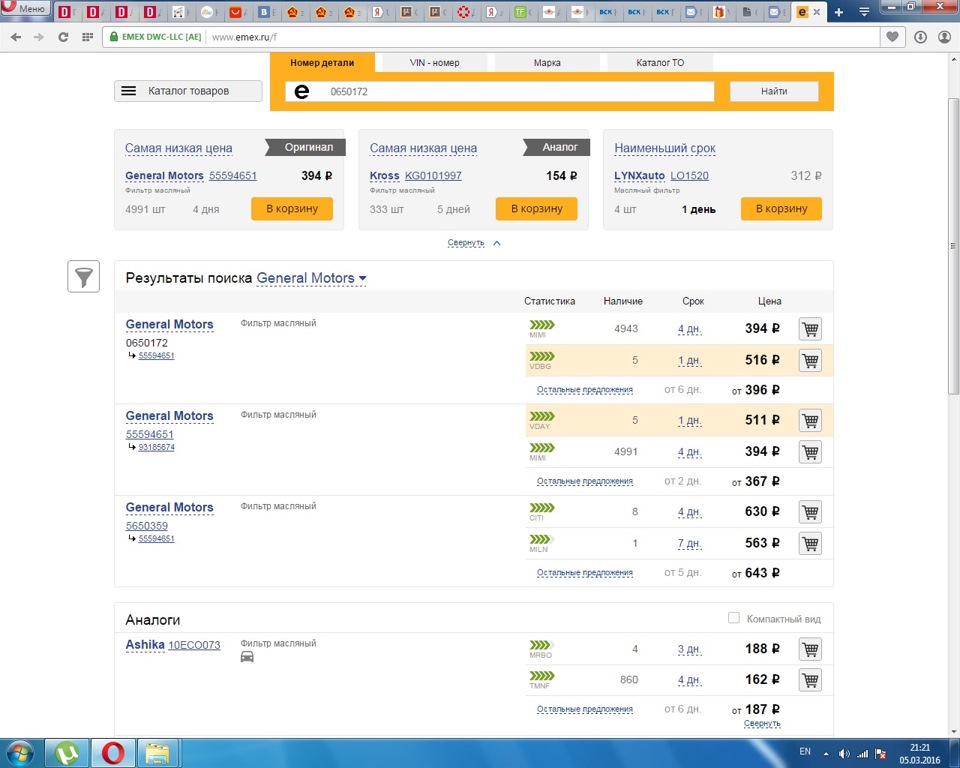Add Kross KG0101997 card to cart
The width and height of the screenshot is (960, 768).
pyautogui.click(x=536, y=208)
